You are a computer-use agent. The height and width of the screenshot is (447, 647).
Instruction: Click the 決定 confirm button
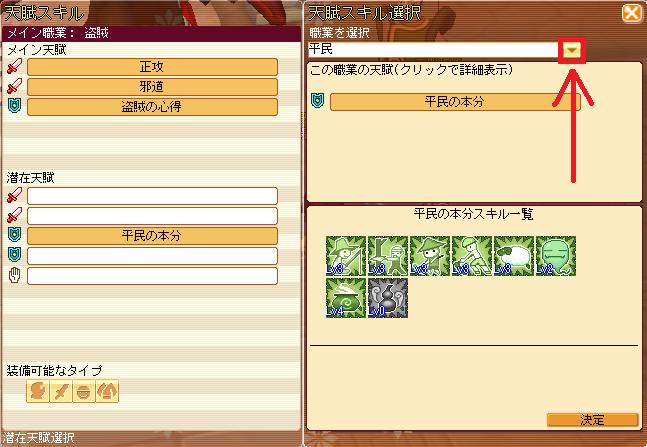point(593,420)
